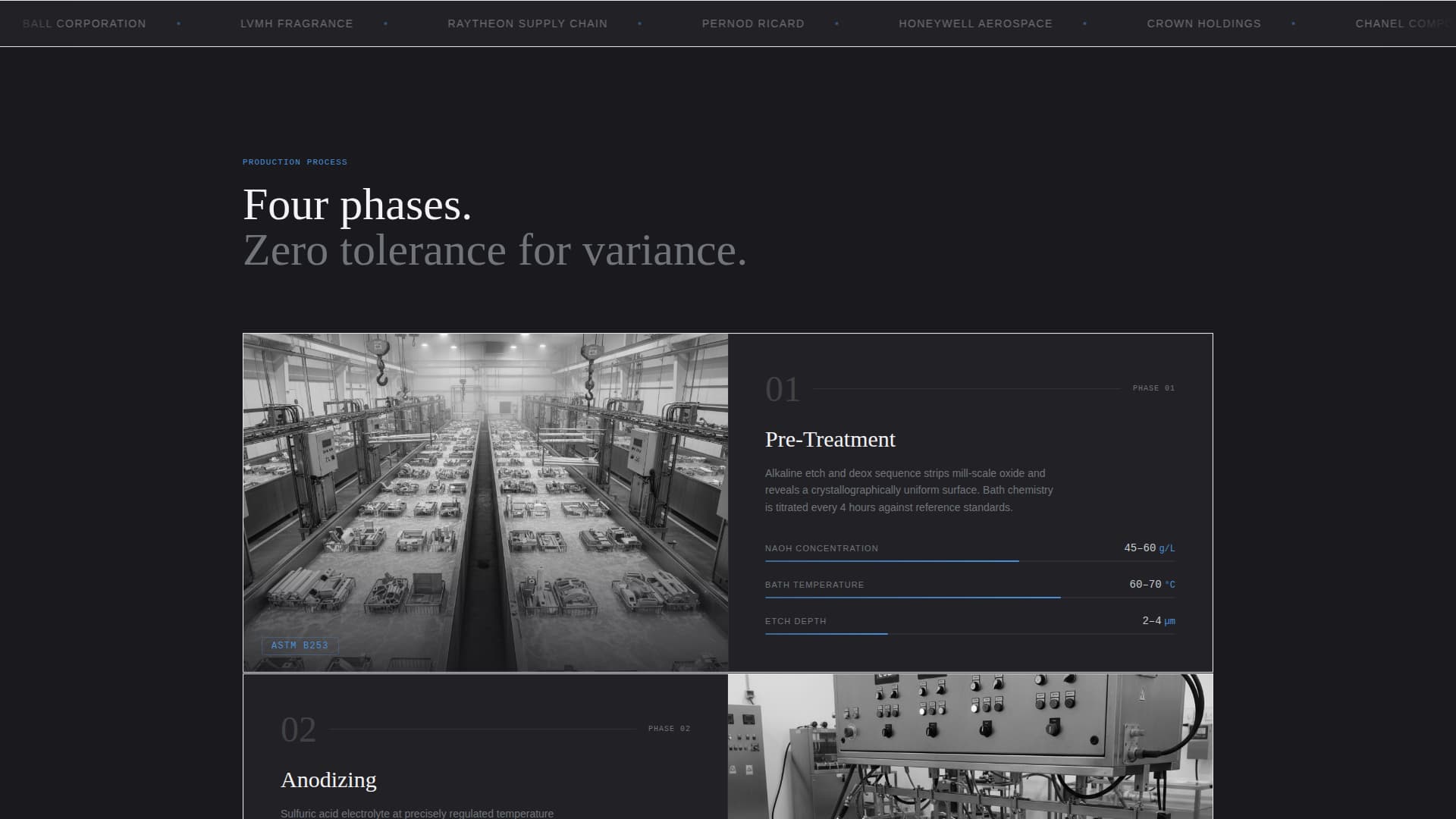Select "LVMH FRAGRANCE" in the marquee bar
Viewport: 1456px width, 819px height.
pos(296,24)
